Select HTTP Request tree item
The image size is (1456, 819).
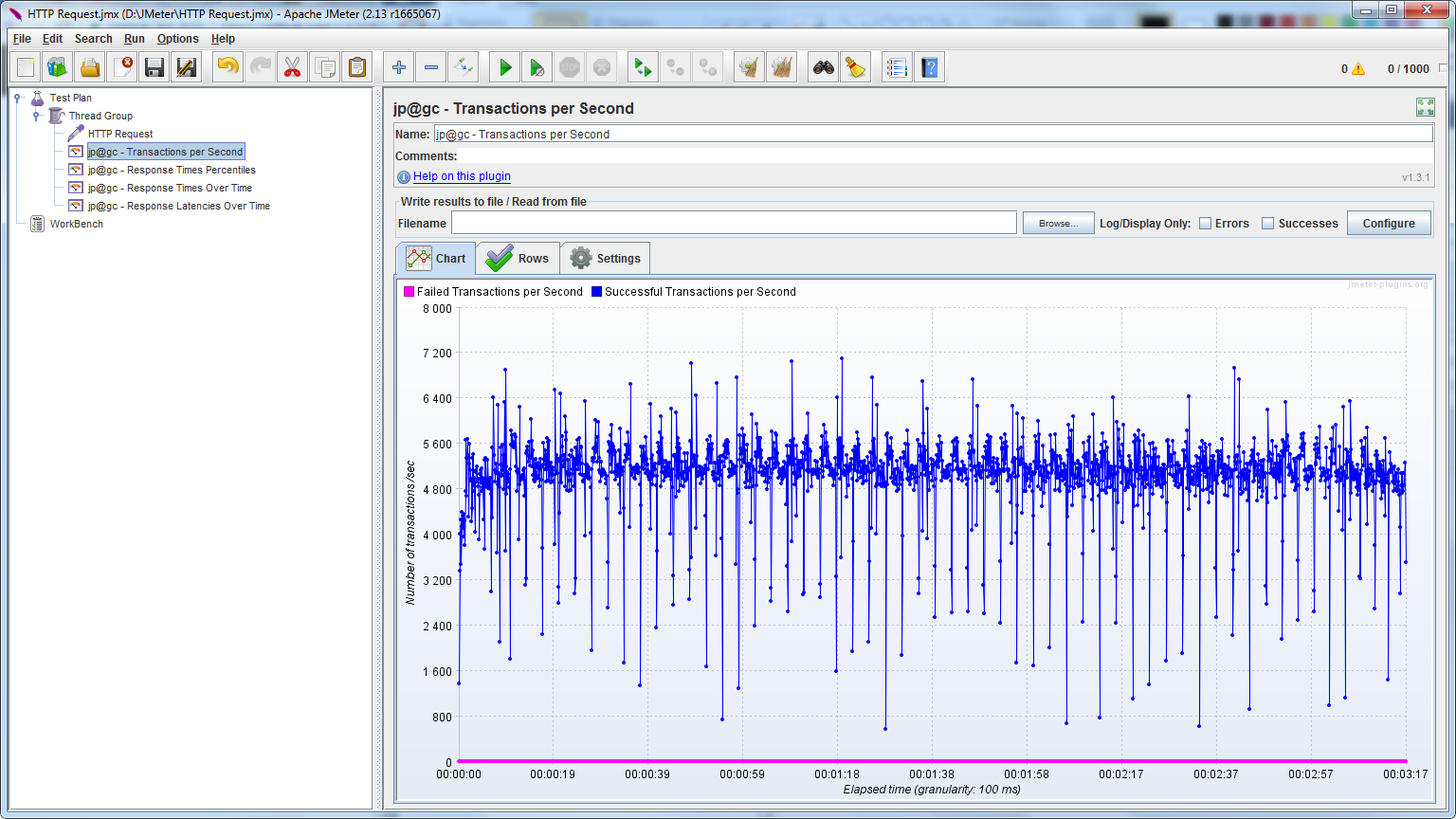coord(120,134)
